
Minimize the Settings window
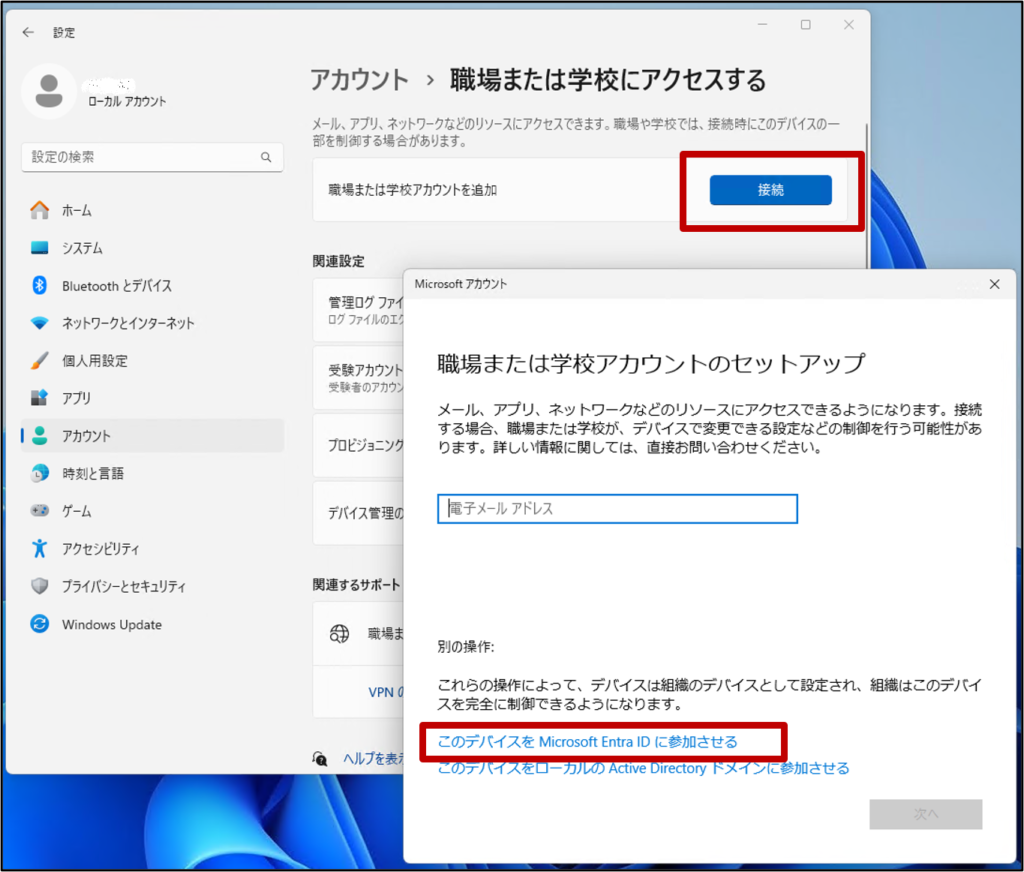[x=762, y=25]
